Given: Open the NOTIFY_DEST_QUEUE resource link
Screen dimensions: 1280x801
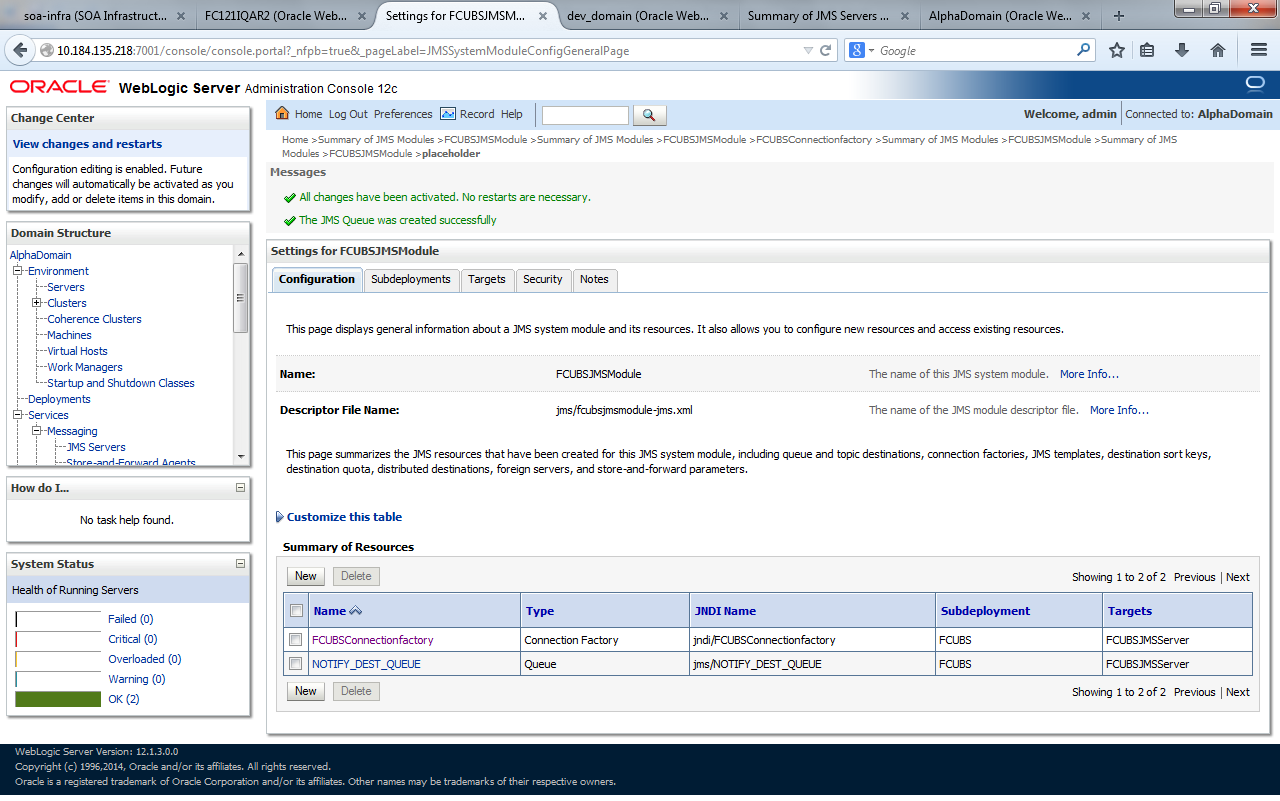Looking at the screenshot, I should 366,664.
